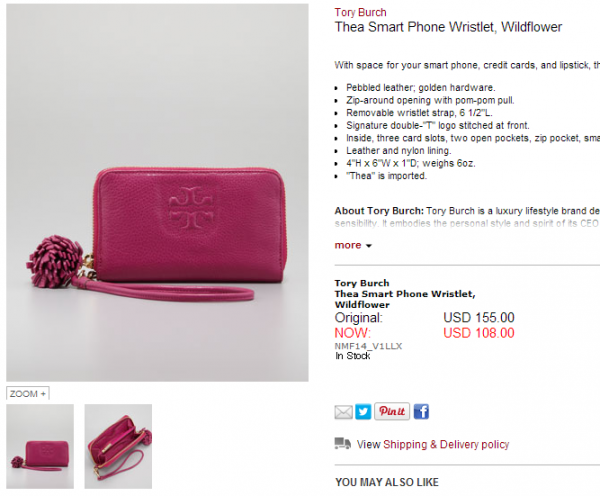This screenshot has height=496, width=600.
Task: Click the ZOOM + button
Action: point(28,393)
